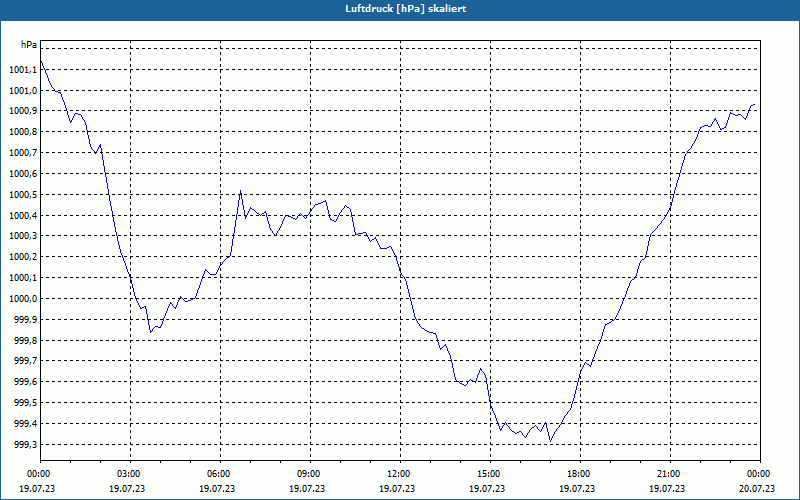Click the 15:00 time axis label

488,474
